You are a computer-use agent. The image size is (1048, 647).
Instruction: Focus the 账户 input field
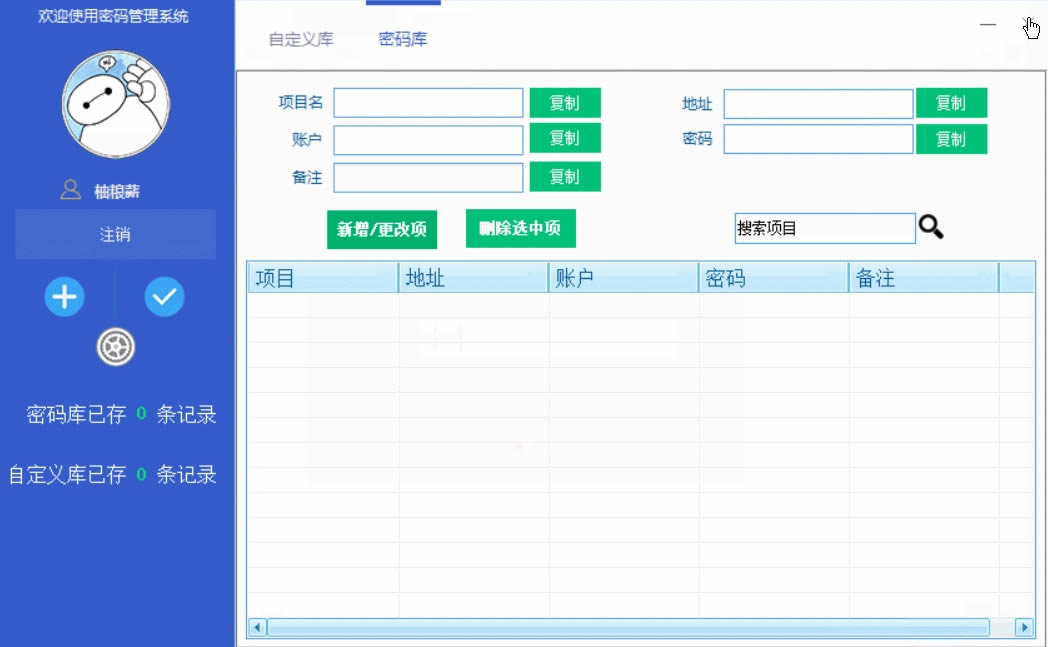click(x=428, y=140)
